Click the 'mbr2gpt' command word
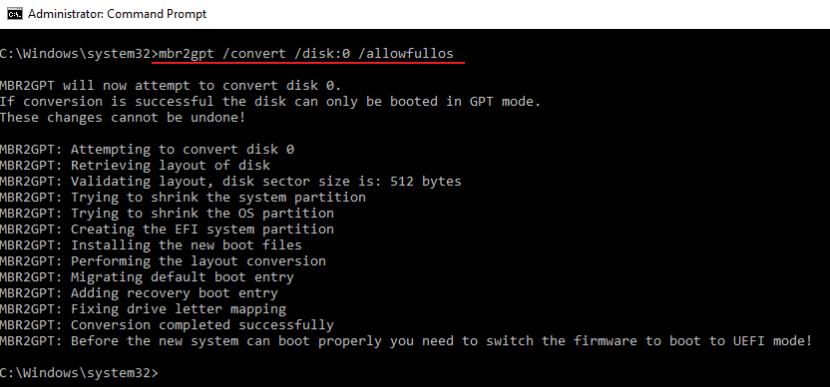Viewport: 830px width, 387px height. click(x=186, y=54)
